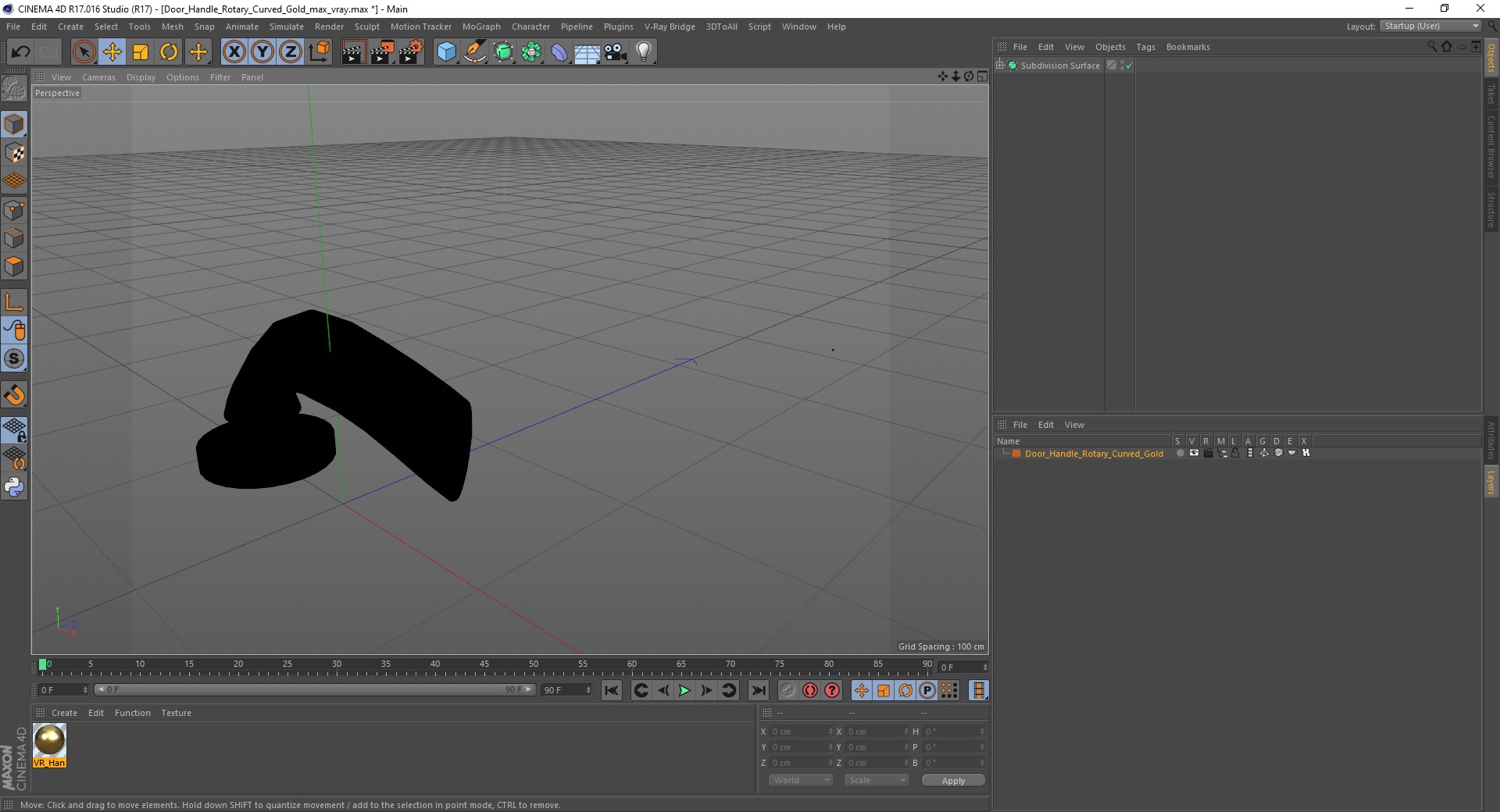The image size is (1500, 812).
Task: Make object editable
Action: [14, 89]
